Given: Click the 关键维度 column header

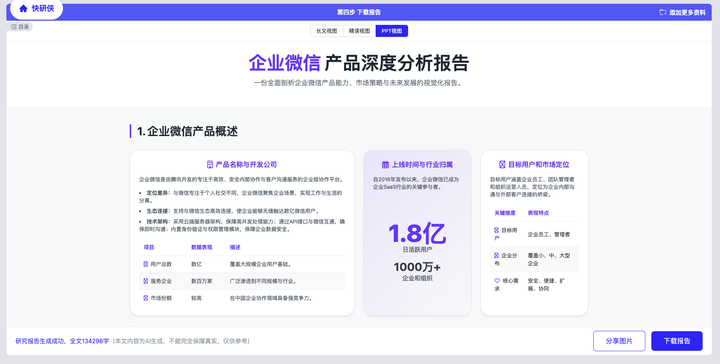Looking at the screenshot, I should [x=505, y=213].
